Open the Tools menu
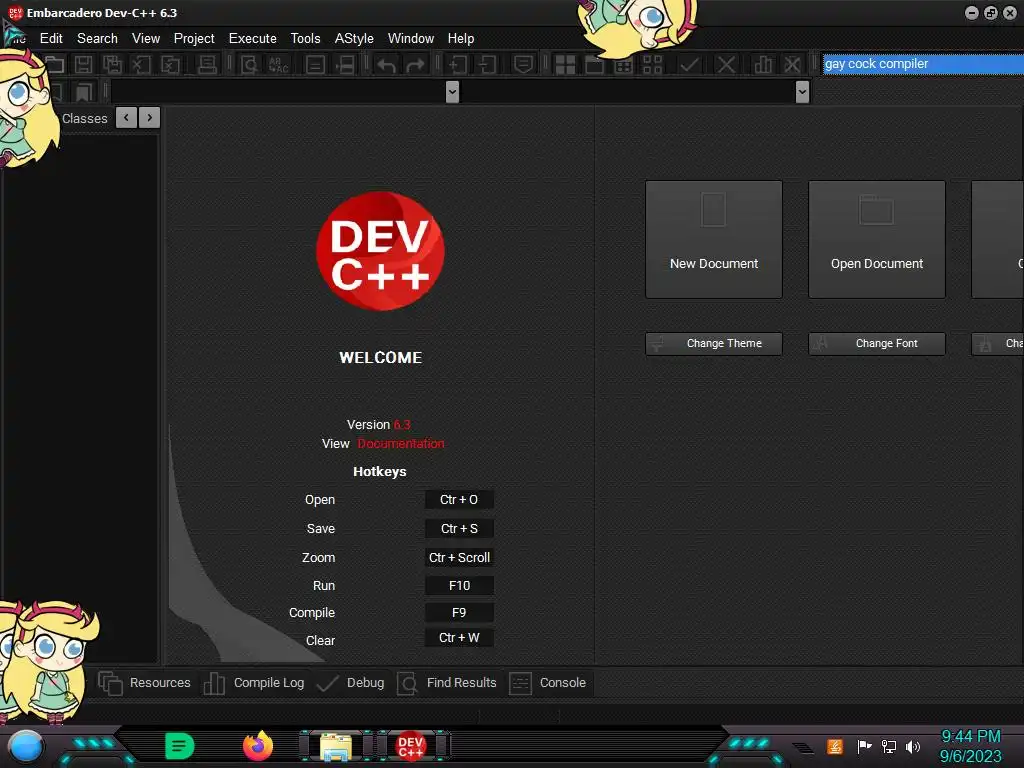Image resolution: width=1024 pixels, height=768 pixels. click(x=306, y=39)
